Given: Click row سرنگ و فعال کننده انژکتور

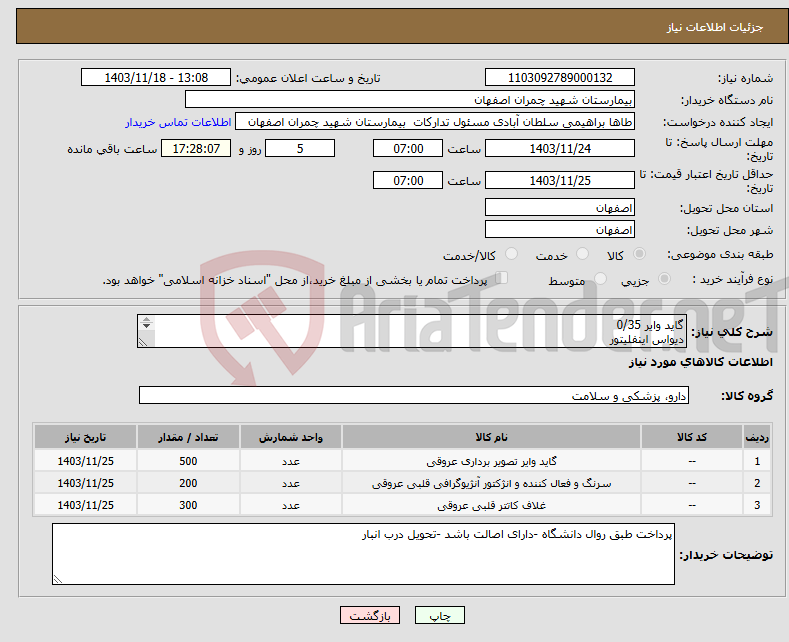Looking at the screenshot, I should (x=402, y=483).
